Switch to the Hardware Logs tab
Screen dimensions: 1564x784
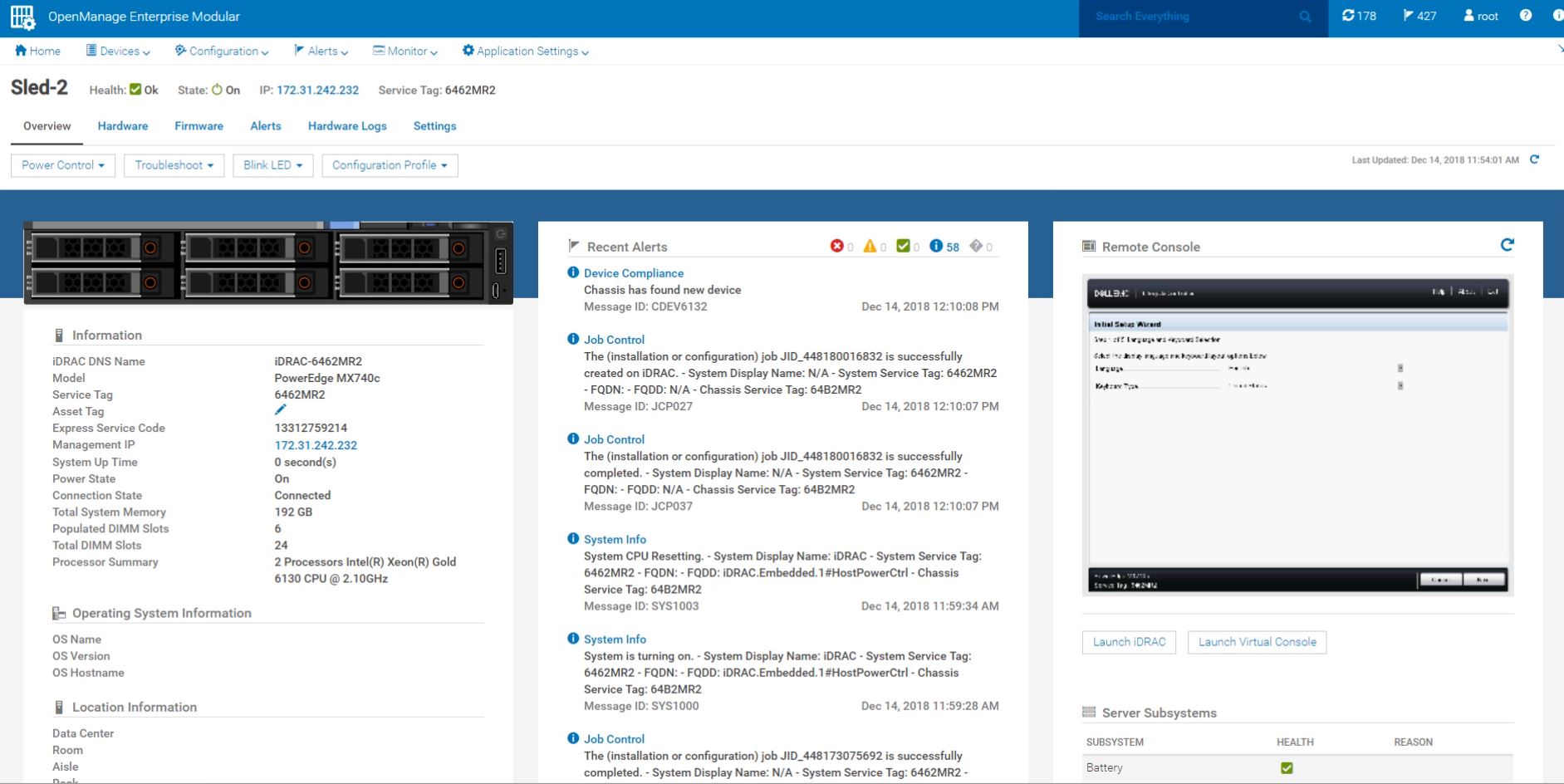[x=347, y=126]
